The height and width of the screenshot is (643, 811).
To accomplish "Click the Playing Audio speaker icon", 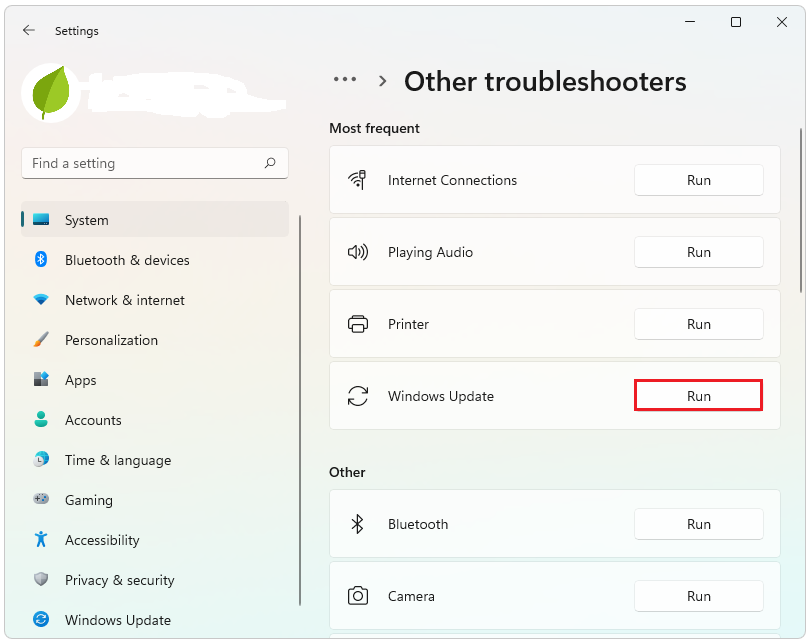I will tap(357, 252).
